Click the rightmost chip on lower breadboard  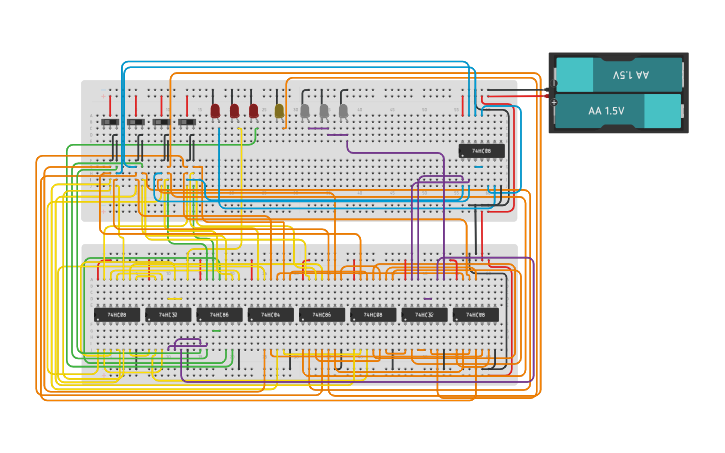475,315
